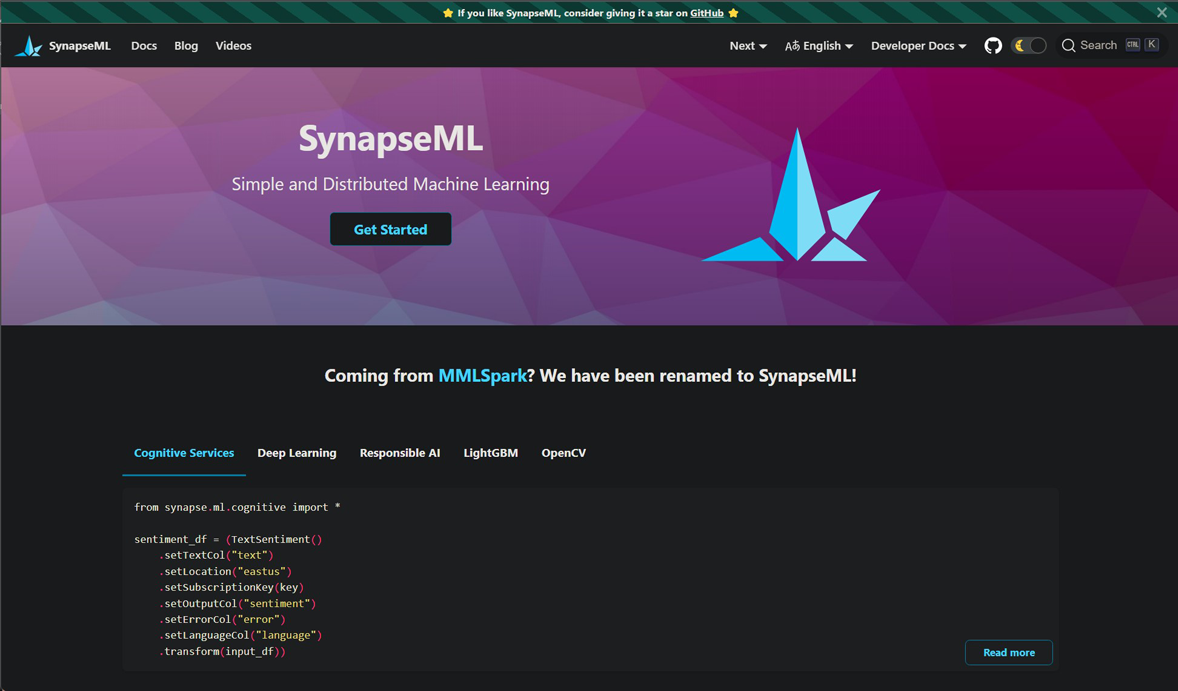Click the SynapseML logo in navbar

pyautogui.click(x=29, y=47)
